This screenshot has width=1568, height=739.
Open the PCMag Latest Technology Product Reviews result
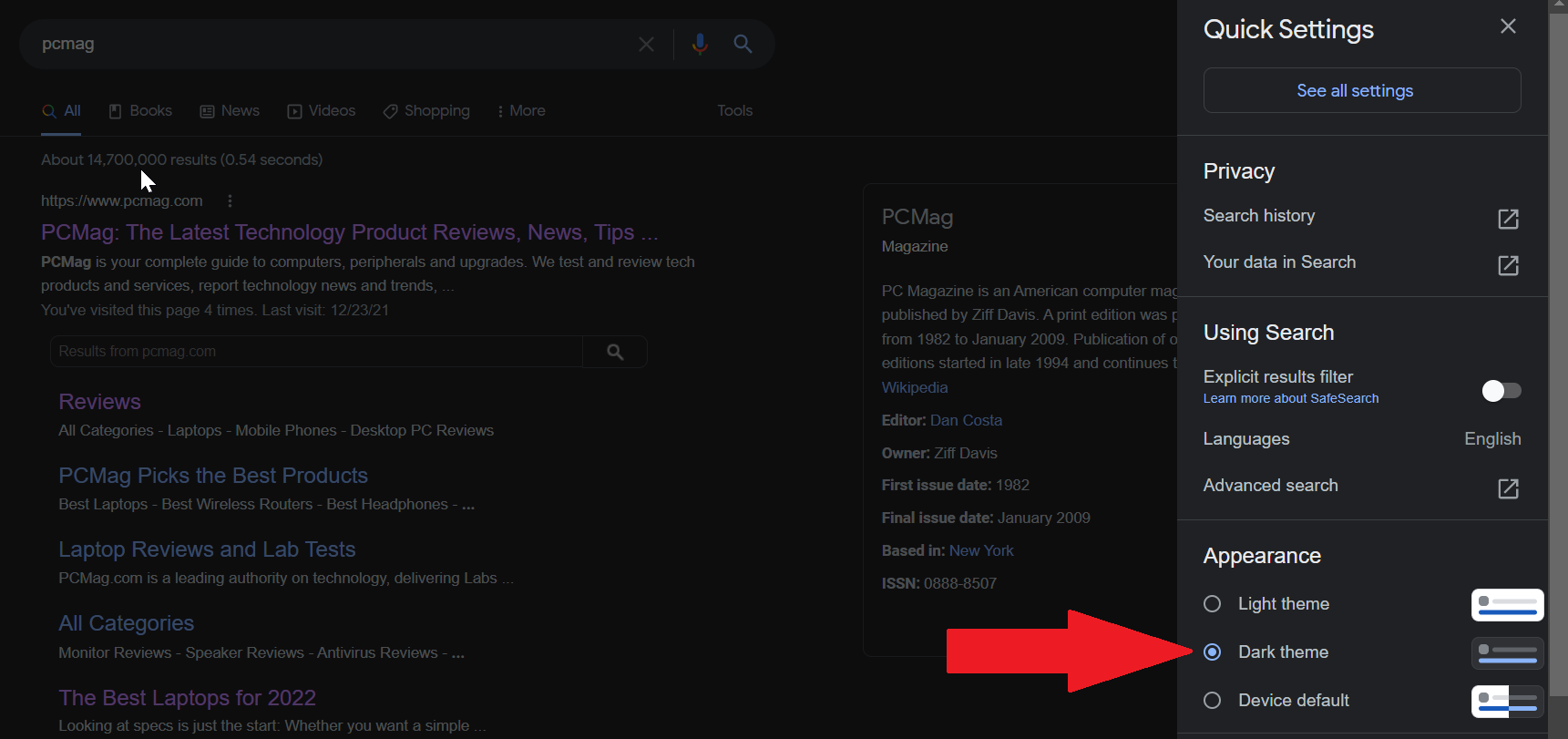pos(349,232)
